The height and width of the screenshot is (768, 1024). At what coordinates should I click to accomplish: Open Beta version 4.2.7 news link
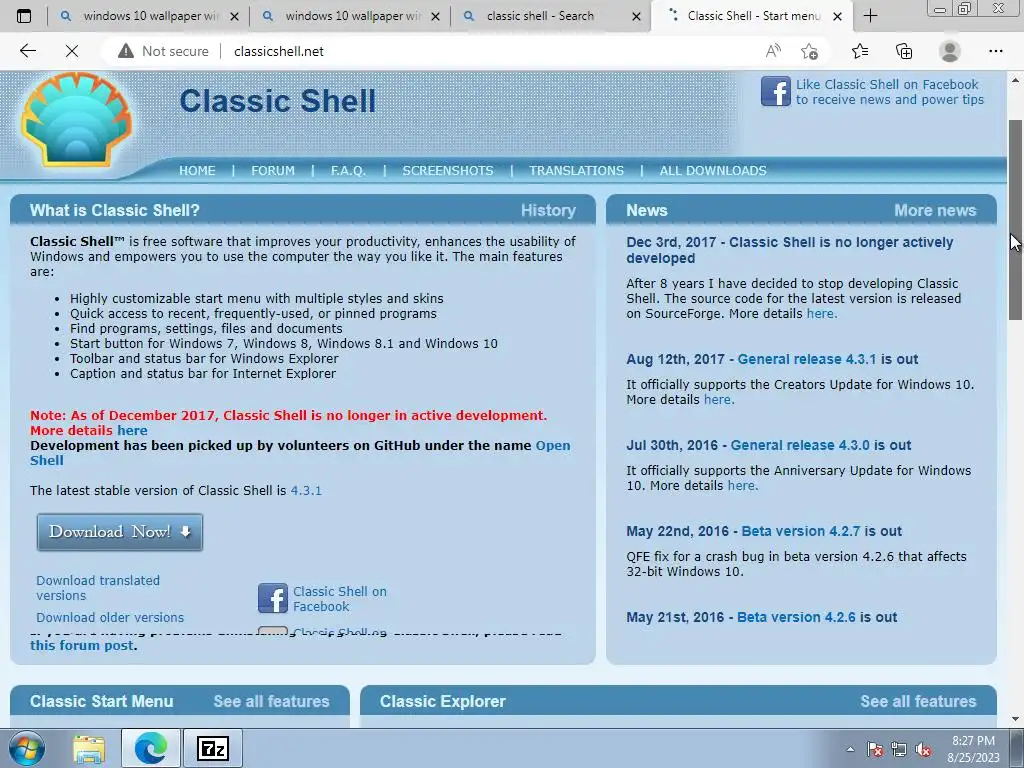[801, 531]
